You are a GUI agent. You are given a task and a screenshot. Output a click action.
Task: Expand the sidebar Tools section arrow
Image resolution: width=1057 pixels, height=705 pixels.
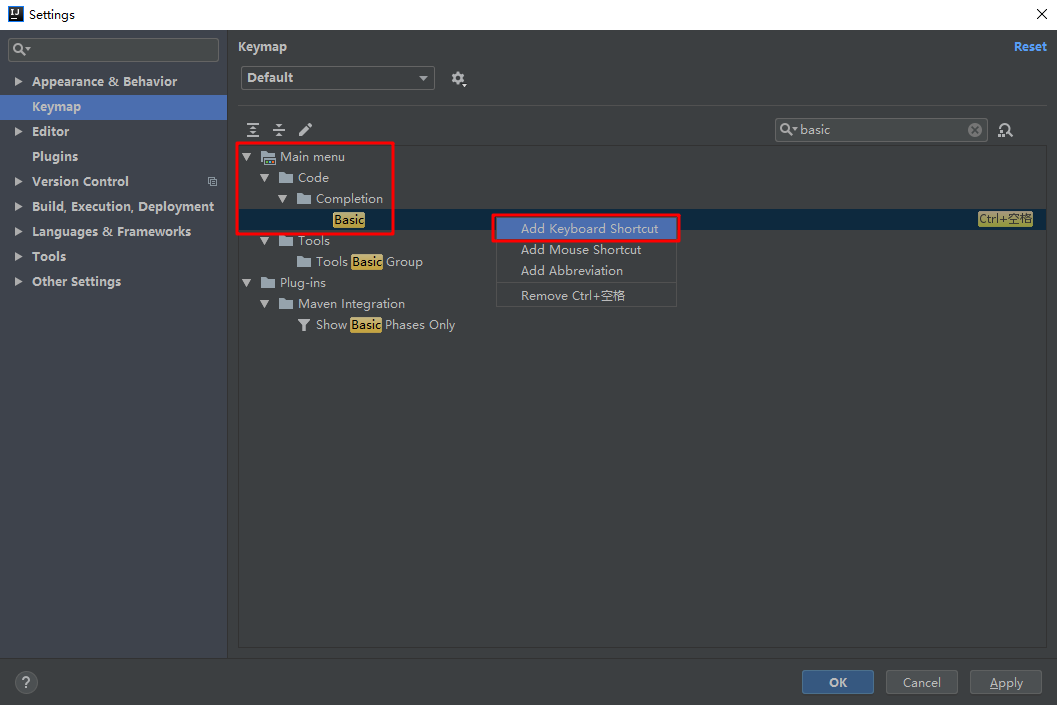pyautogui.click(x=18, y=256)
